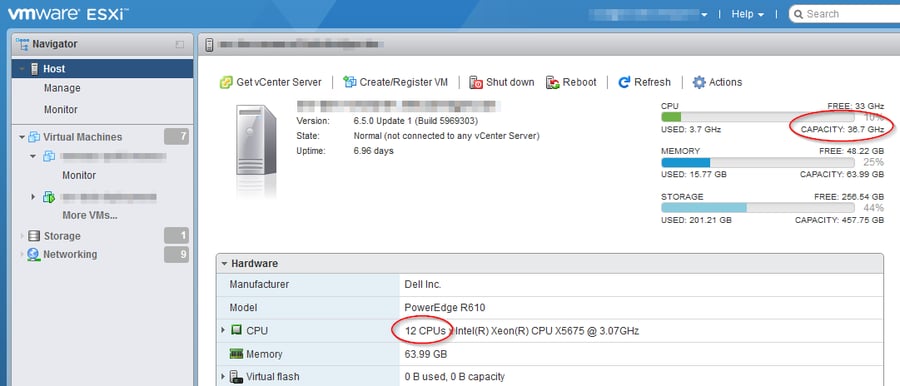
Task: Click the Virtual flash icon
Action: click(235, 377)
